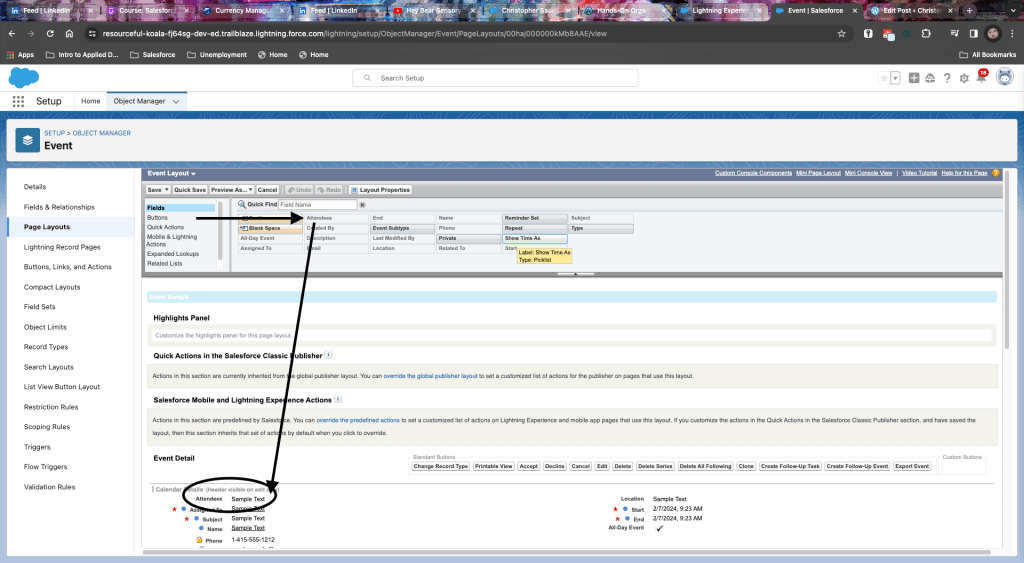Image resolution: width=1024 pixels, height=563 pixels.
Task: Expand the Save button dropdown arrow
Action: pyautogui.click(x=166, y=189)
